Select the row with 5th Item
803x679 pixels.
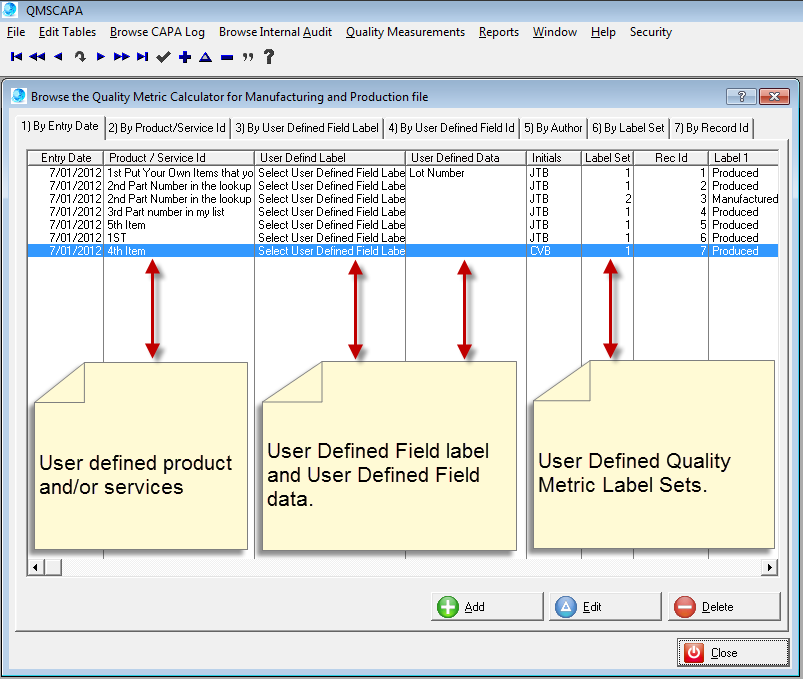(x=180, y=225)
